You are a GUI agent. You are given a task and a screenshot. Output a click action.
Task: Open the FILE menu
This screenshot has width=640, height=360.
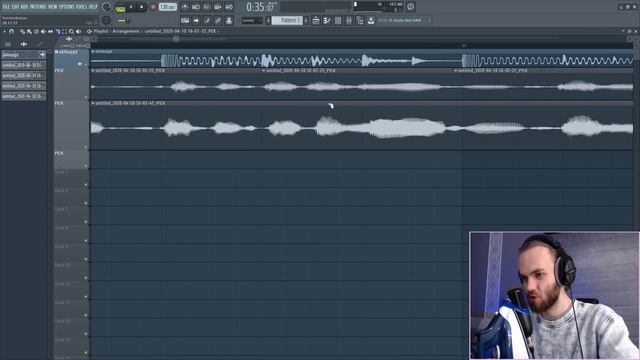(x=6, y=7)
